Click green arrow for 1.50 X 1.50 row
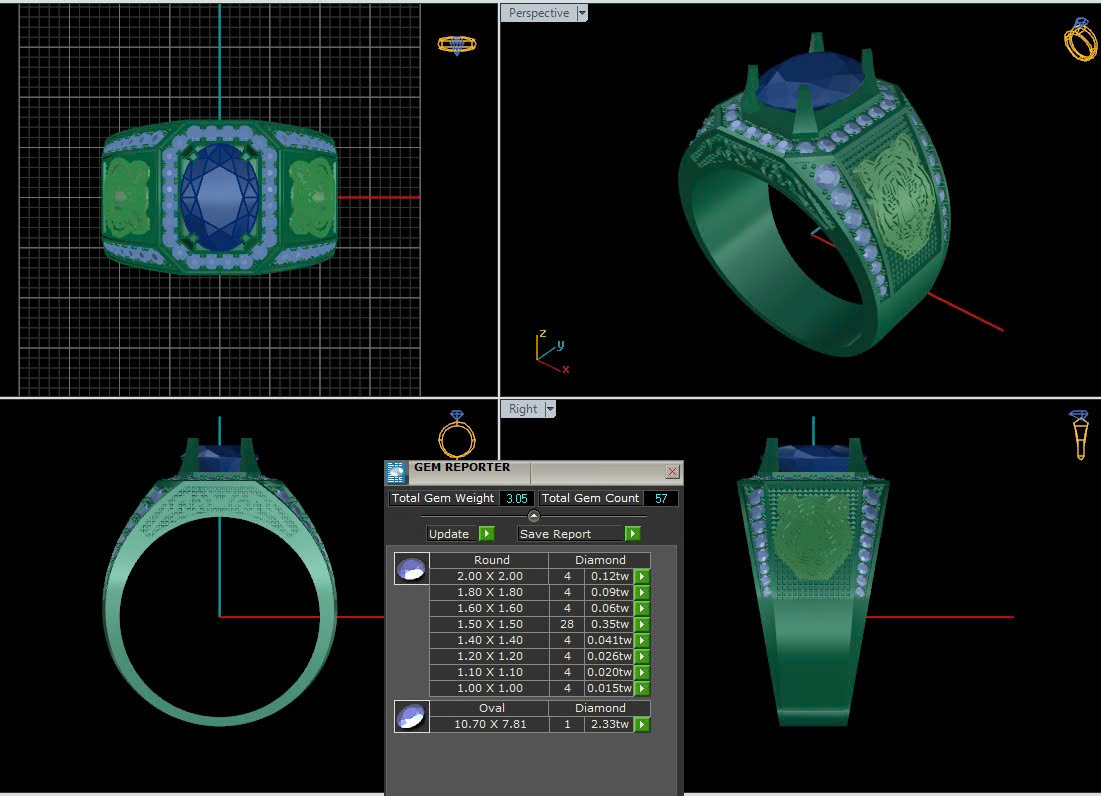The image size is (1101, 796). pyautogui.click(x=642, y=624)
